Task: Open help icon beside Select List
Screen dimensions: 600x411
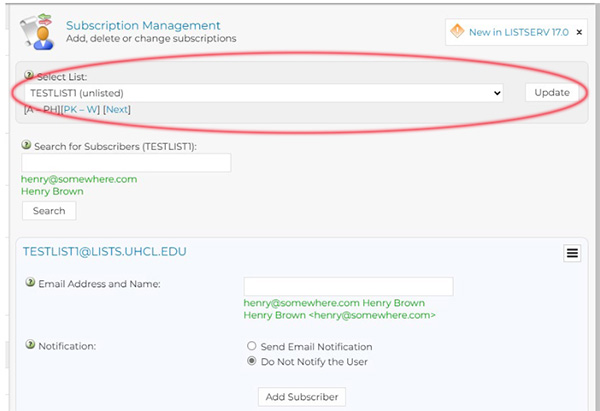Action: coord(28,76)
